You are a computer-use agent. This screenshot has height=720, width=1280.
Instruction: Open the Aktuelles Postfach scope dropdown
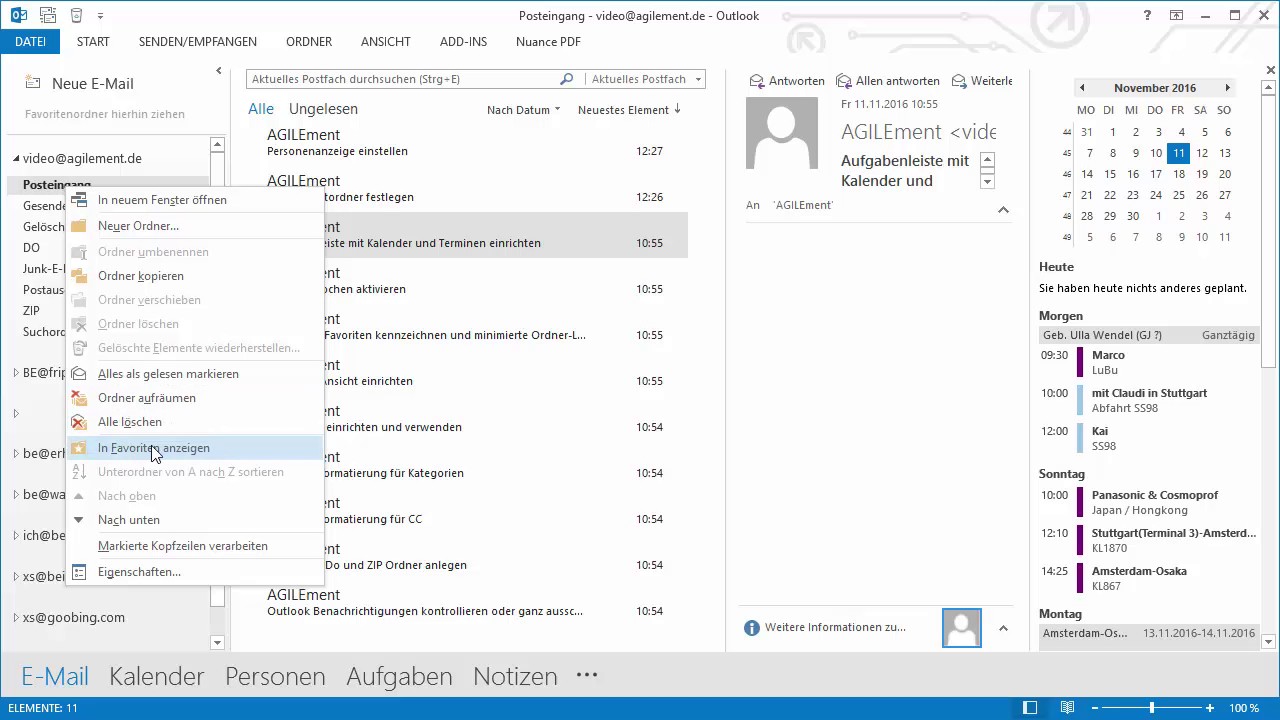pos(645,79)
